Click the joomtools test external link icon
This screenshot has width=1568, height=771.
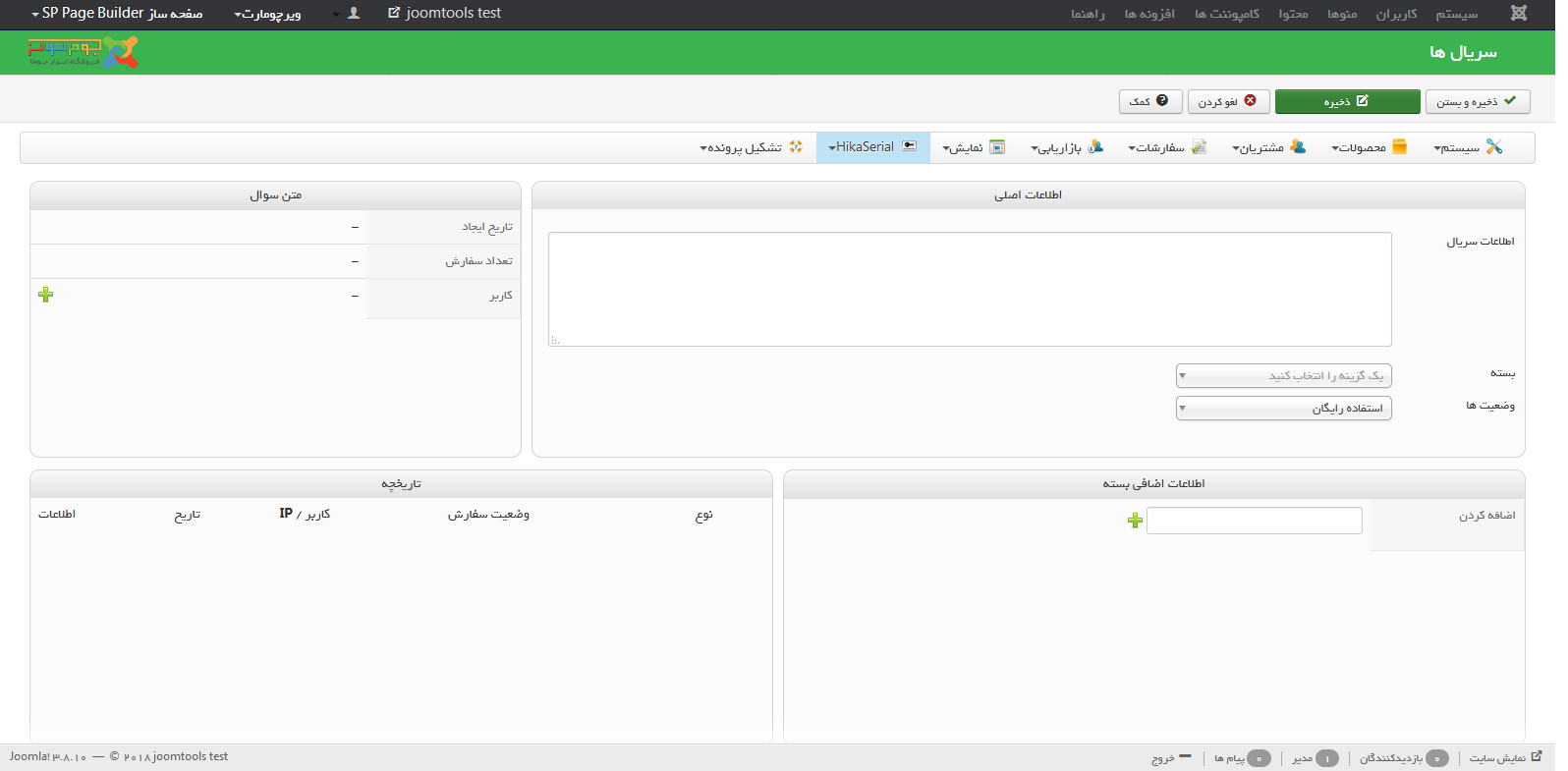pos(394,14)
